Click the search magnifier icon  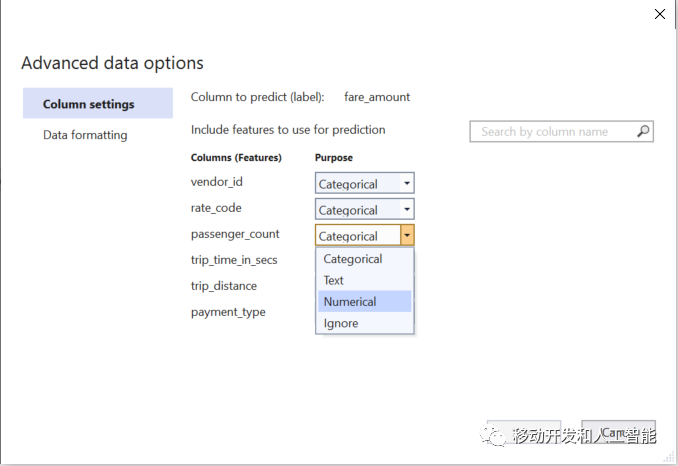643,131
